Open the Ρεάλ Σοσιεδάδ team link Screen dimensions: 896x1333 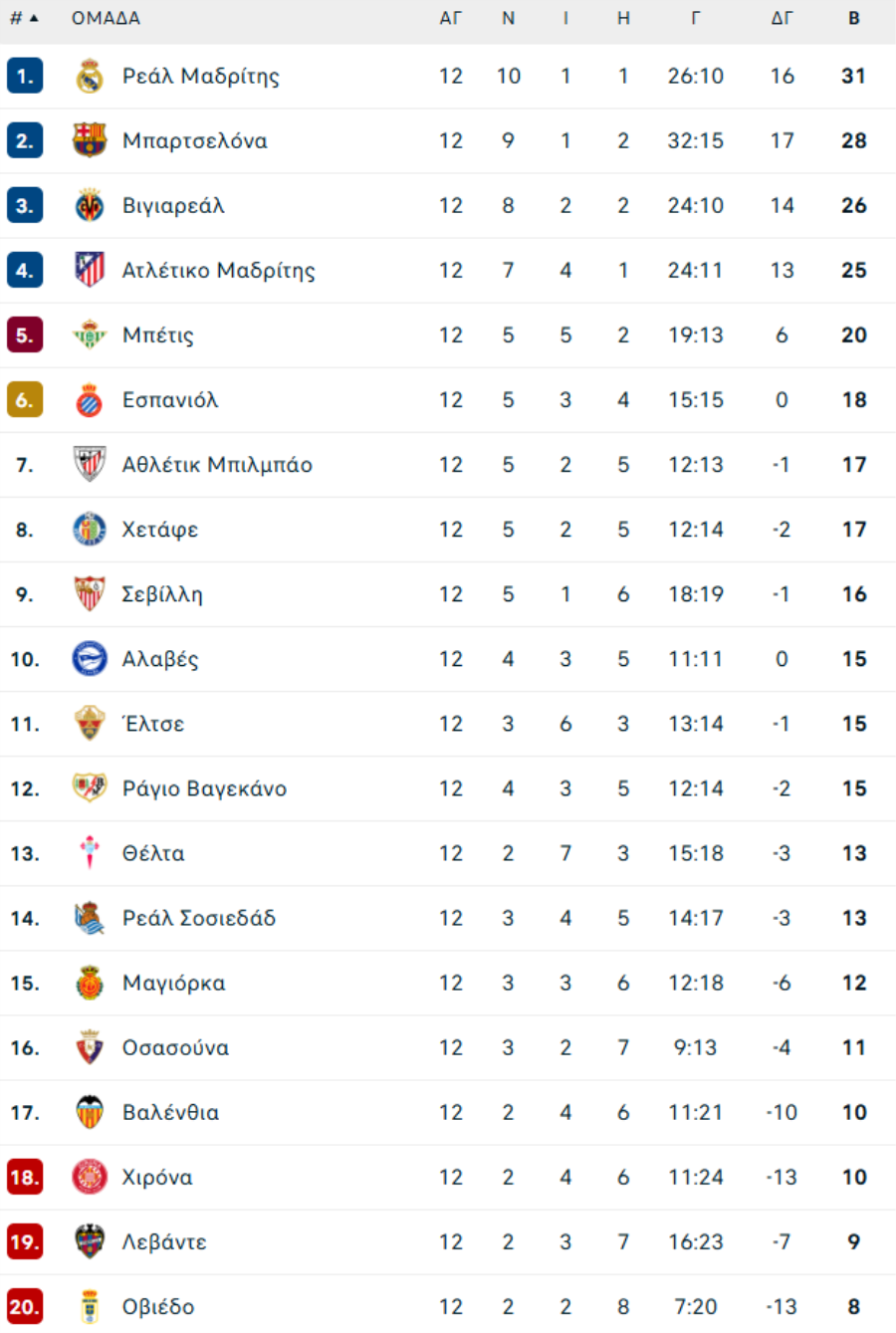pyautogui.click(x=199, y=918)
